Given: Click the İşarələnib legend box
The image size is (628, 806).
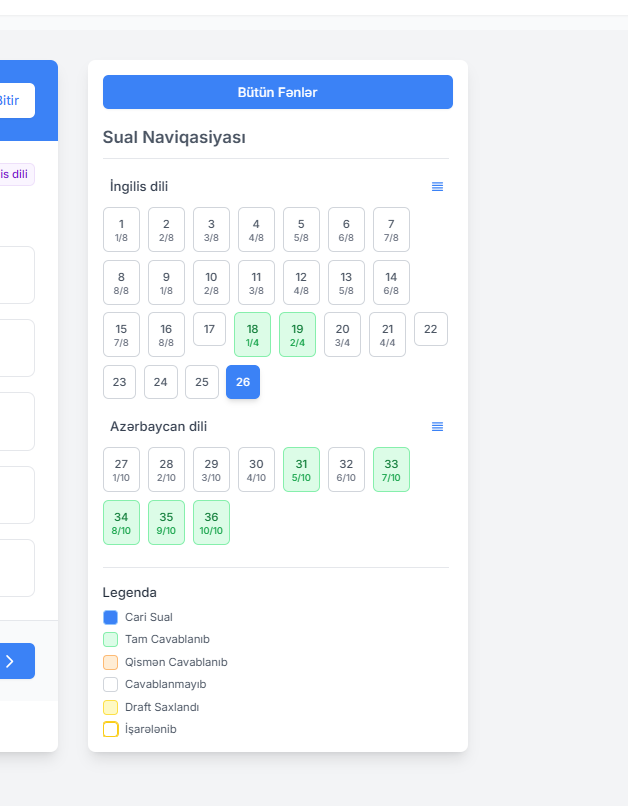Looking at the screenshot, I should pyautogui.click(x=110, y=729).
